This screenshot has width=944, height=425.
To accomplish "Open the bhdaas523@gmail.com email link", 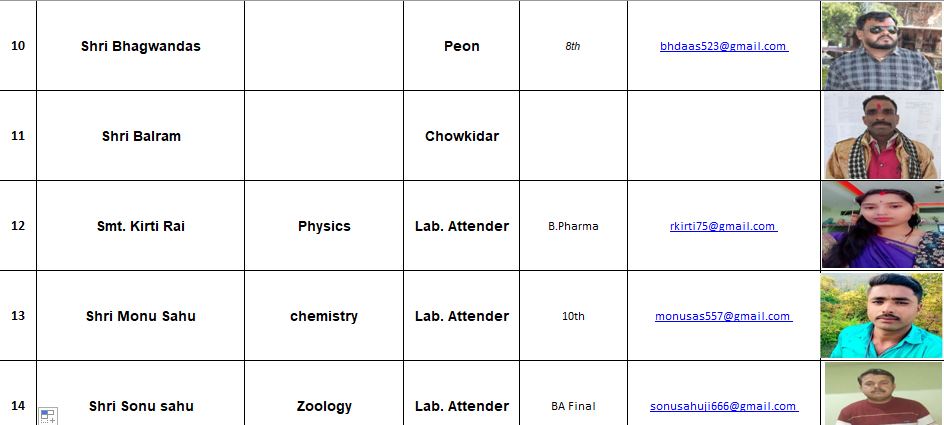I will (723, 46).
